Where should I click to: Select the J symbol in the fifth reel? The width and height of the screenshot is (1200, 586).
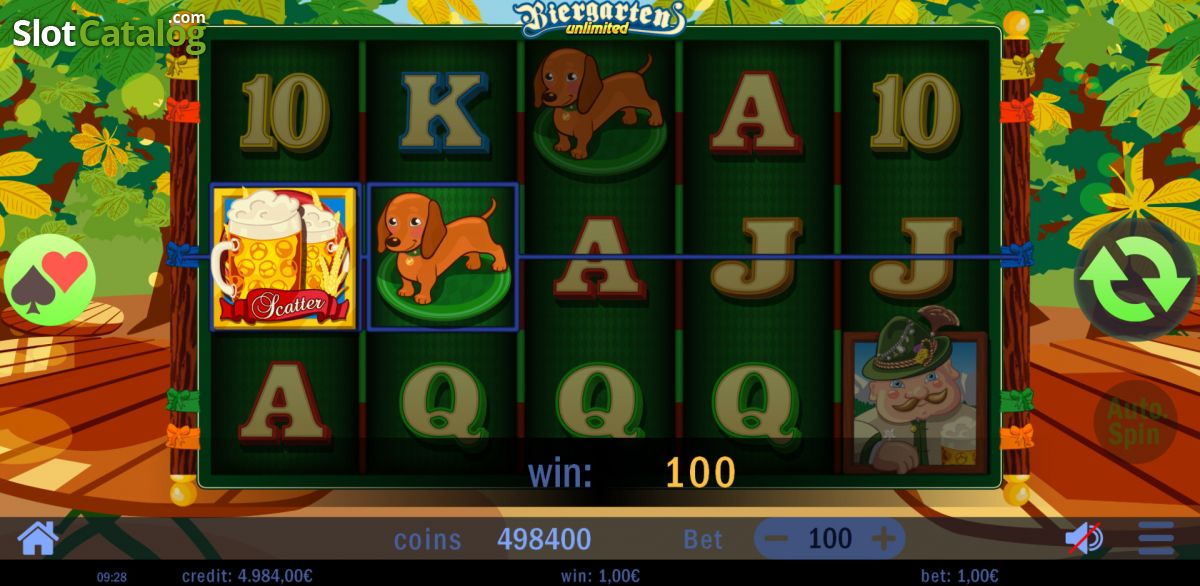[x=916, y=258]
